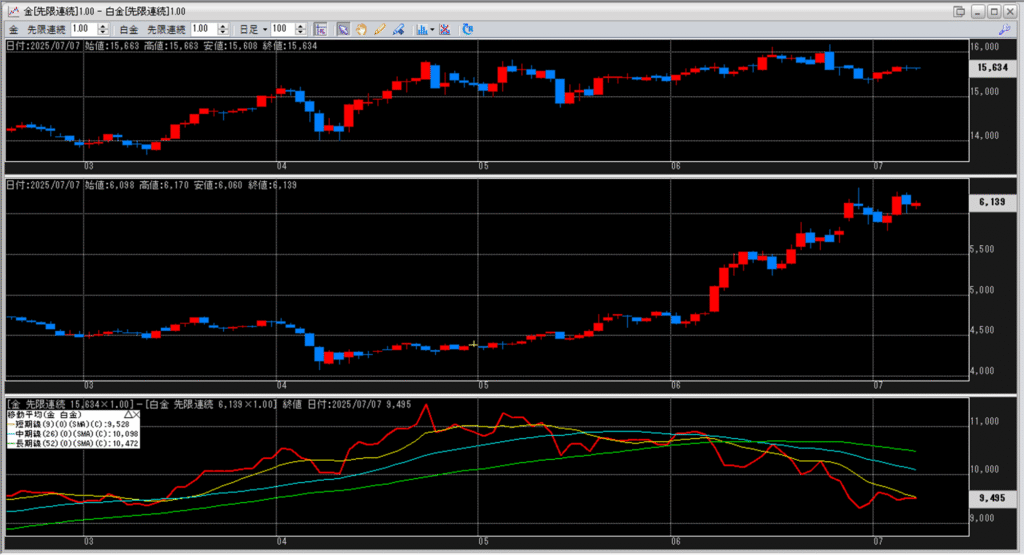Click the delete indicators chart icon
This screenshot has height=555, width=1024.
444,30
